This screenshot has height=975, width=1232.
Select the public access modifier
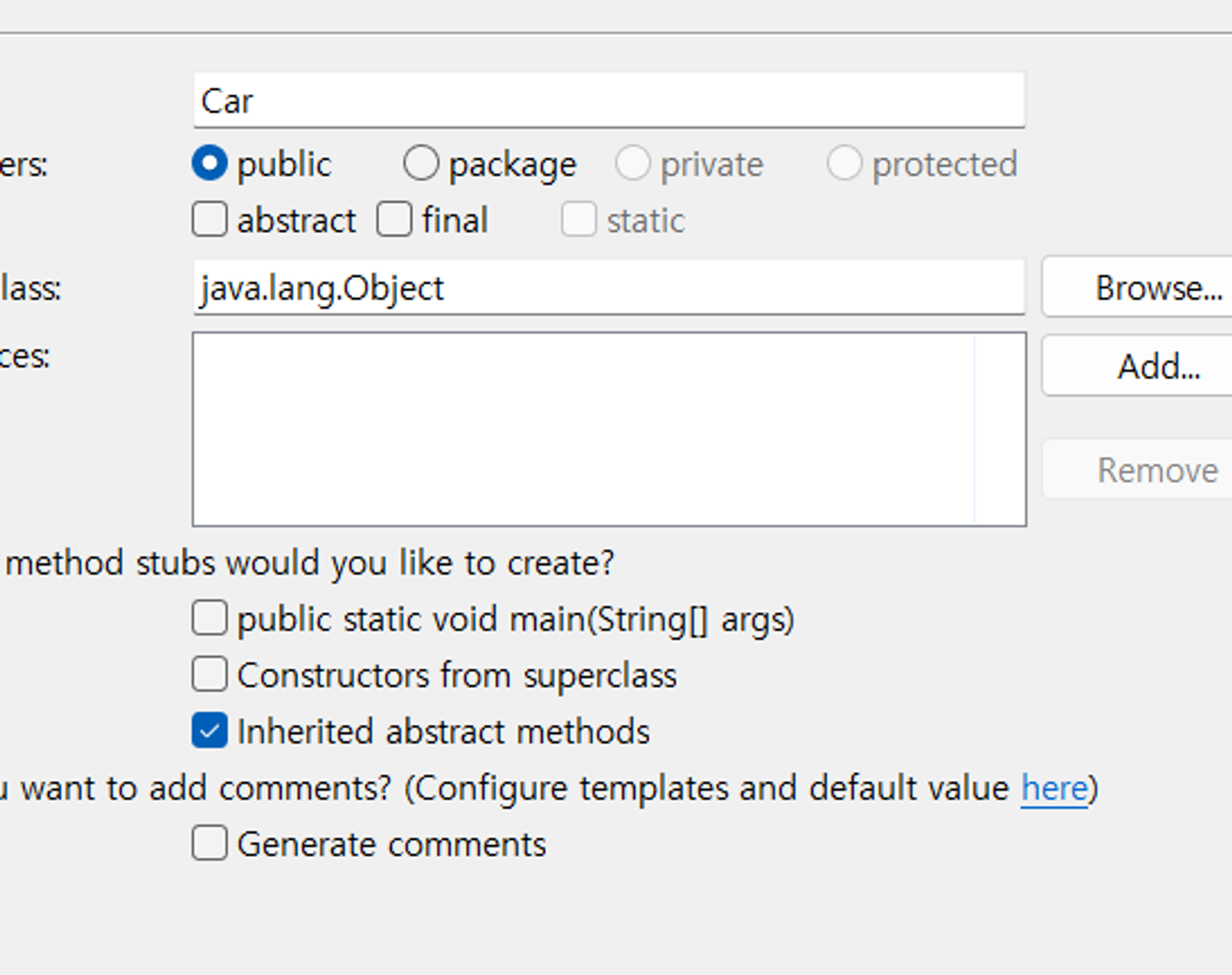pyautogui.click(x=209, y=164)
